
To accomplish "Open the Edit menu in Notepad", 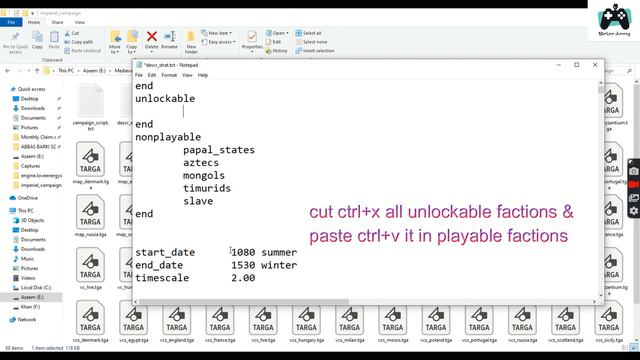I will tap(152, 75).
